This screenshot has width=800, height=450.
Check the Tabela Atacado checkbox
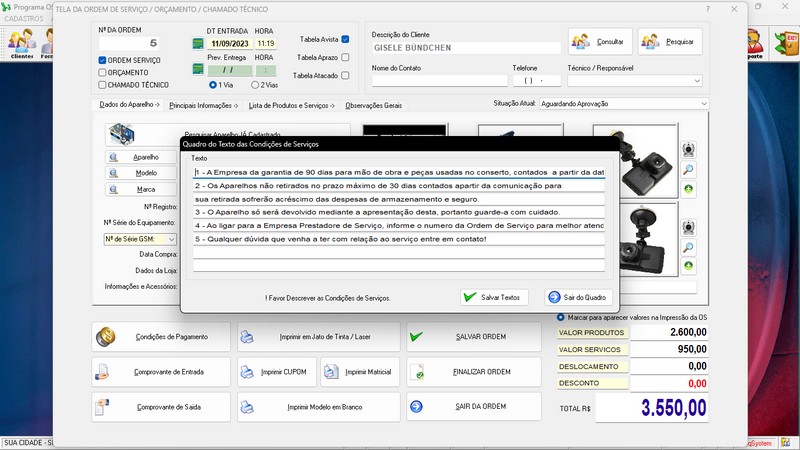point(345,75)
